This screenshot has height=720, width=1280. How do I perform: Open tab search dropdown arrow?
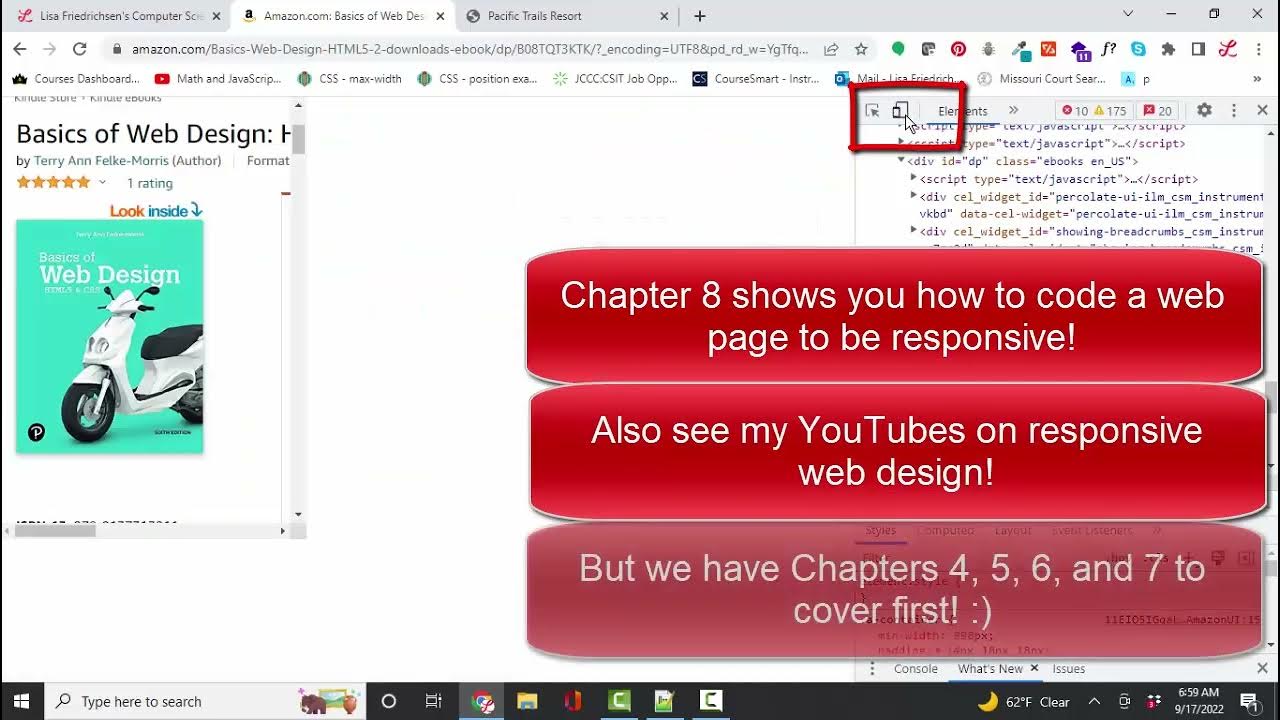click(1128, 14)
